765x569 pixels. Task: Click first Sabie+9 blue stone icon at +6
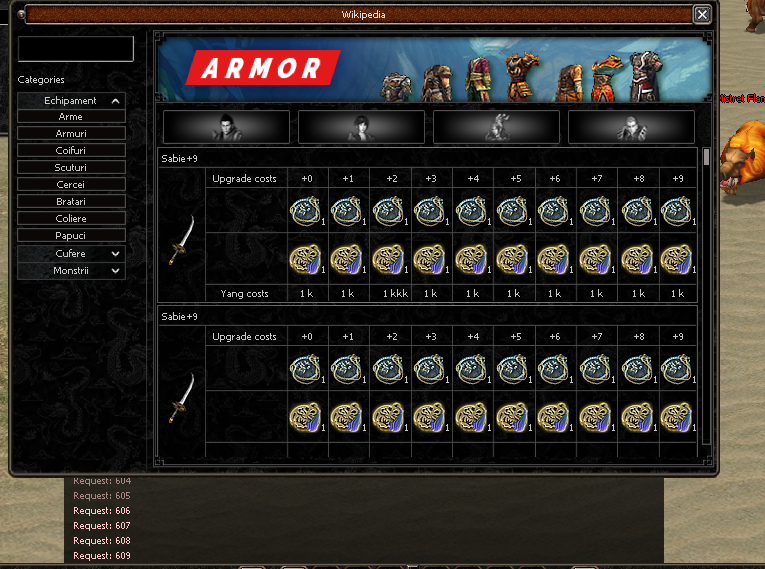coord(554,211)
